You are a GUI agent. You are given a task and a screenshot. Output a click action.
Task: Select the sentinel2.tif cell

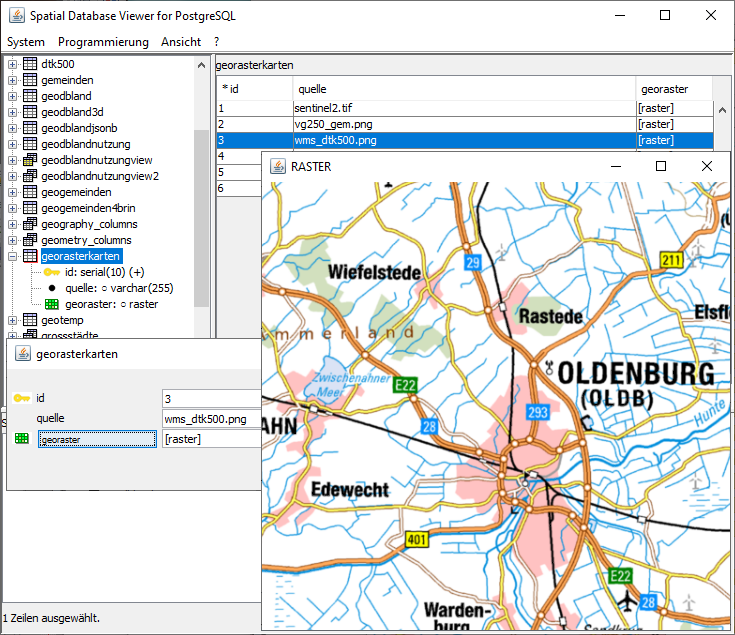click(x=465, y=108)
